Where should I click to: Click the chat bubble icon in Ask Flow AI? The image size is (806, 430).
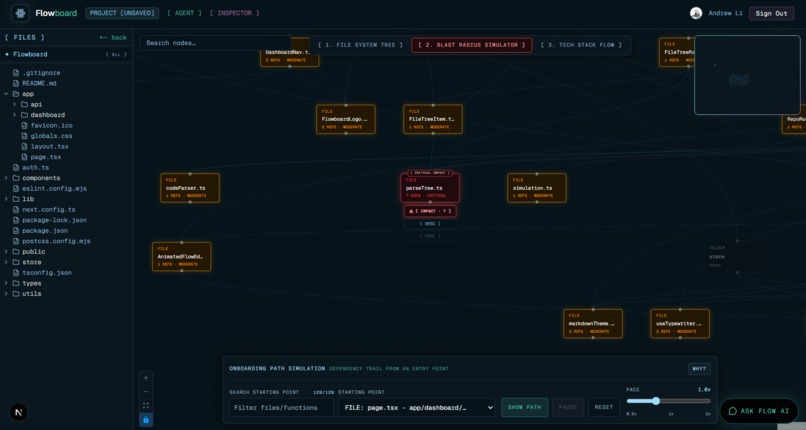coord(733,411)
